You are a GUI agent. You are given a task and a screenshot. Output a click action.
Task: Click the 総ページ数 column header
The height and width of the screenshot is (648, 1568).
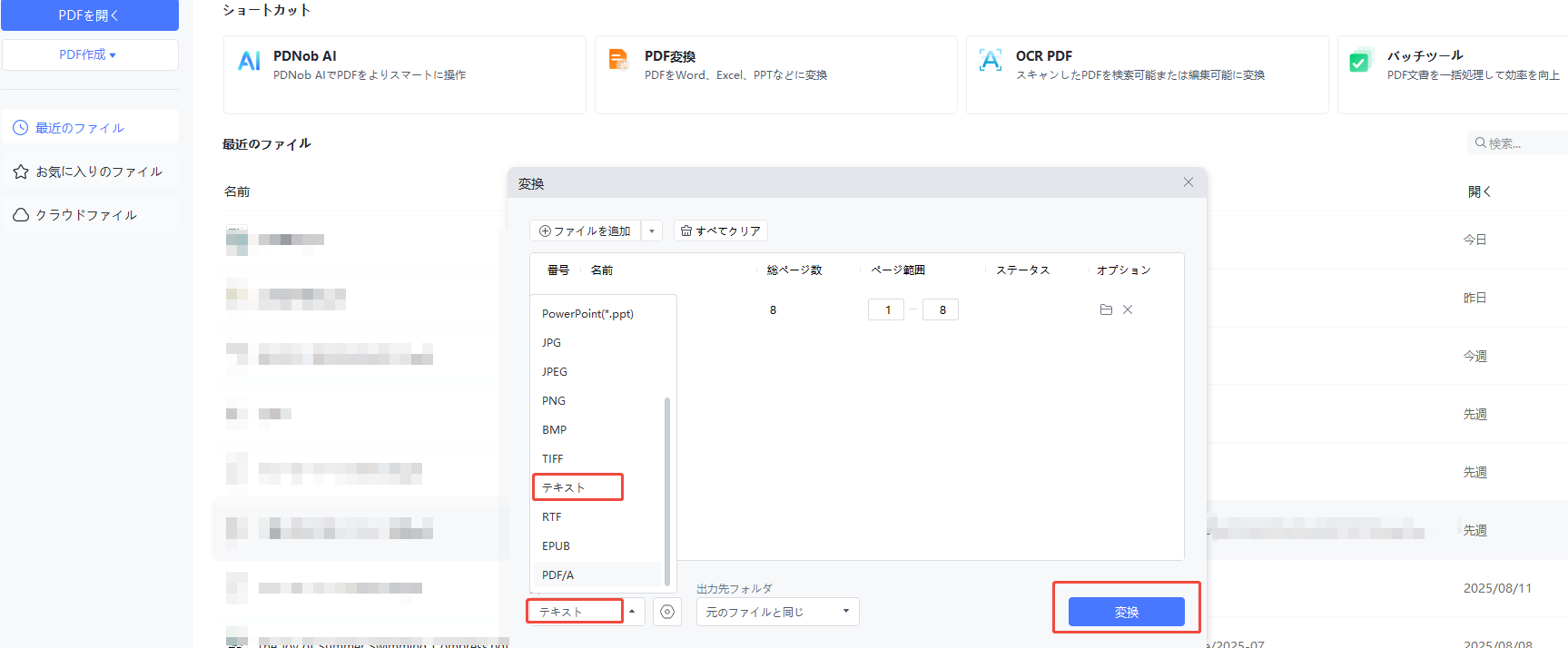click(794, 270)
